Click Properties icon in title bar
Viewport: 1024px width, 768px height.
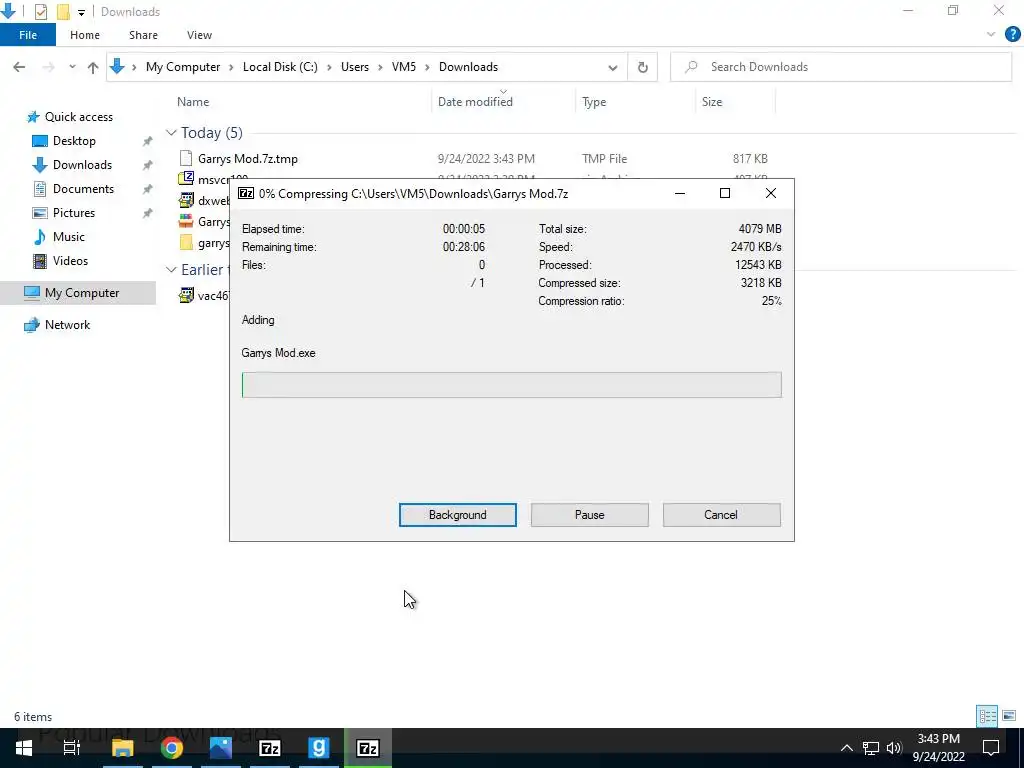click(40, 11)
